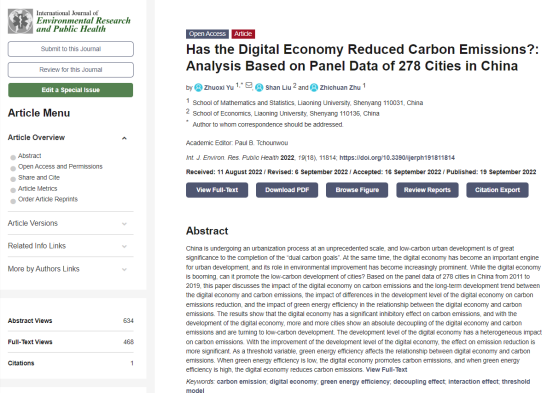This screenshot has width=554, height=394.
Task: Open Zhichuan Zhu's author profile icon
Action: click(x=314, y=87)
